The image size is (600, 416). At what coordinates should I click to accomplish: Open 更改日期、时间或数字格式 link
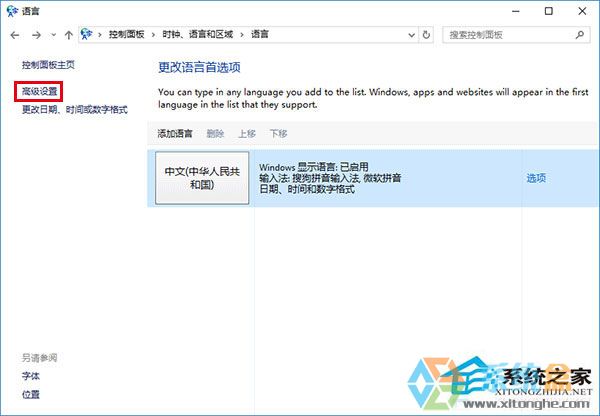point(75,110)
